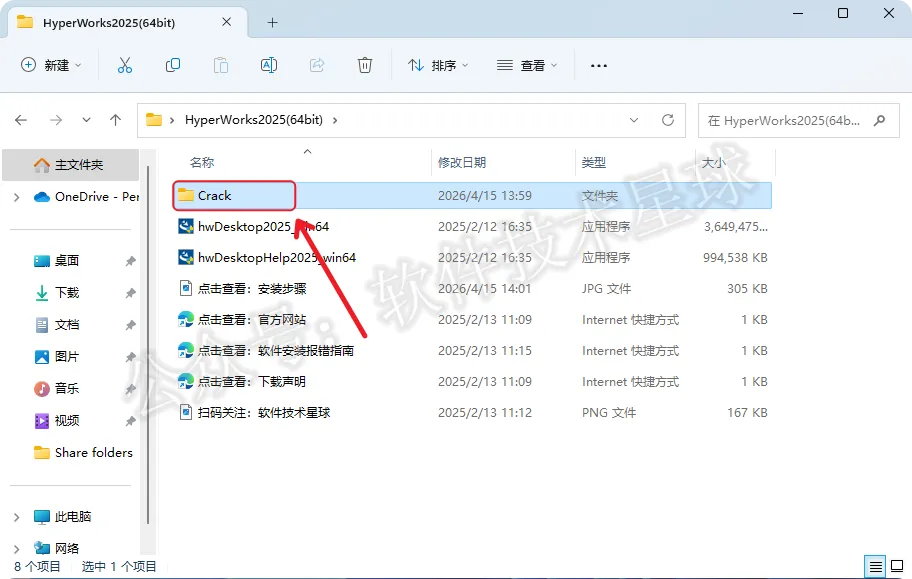Click the 167 KB size value
This screenshot has width=912, height=579.
(747, 413)
